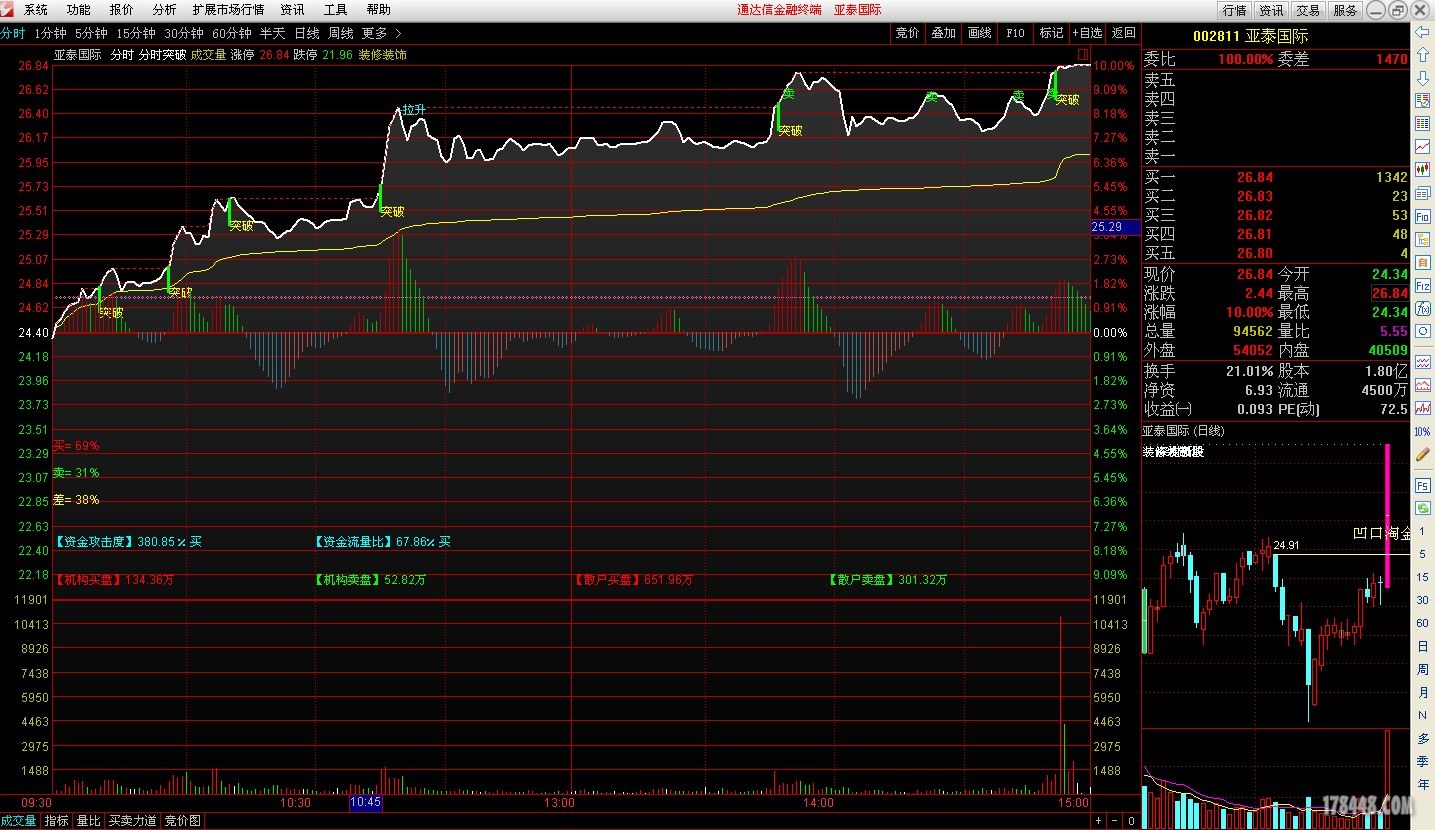Click the app logo icon in title bar
This screenshot has width=1435, height=830.
(x=8, y=9)
